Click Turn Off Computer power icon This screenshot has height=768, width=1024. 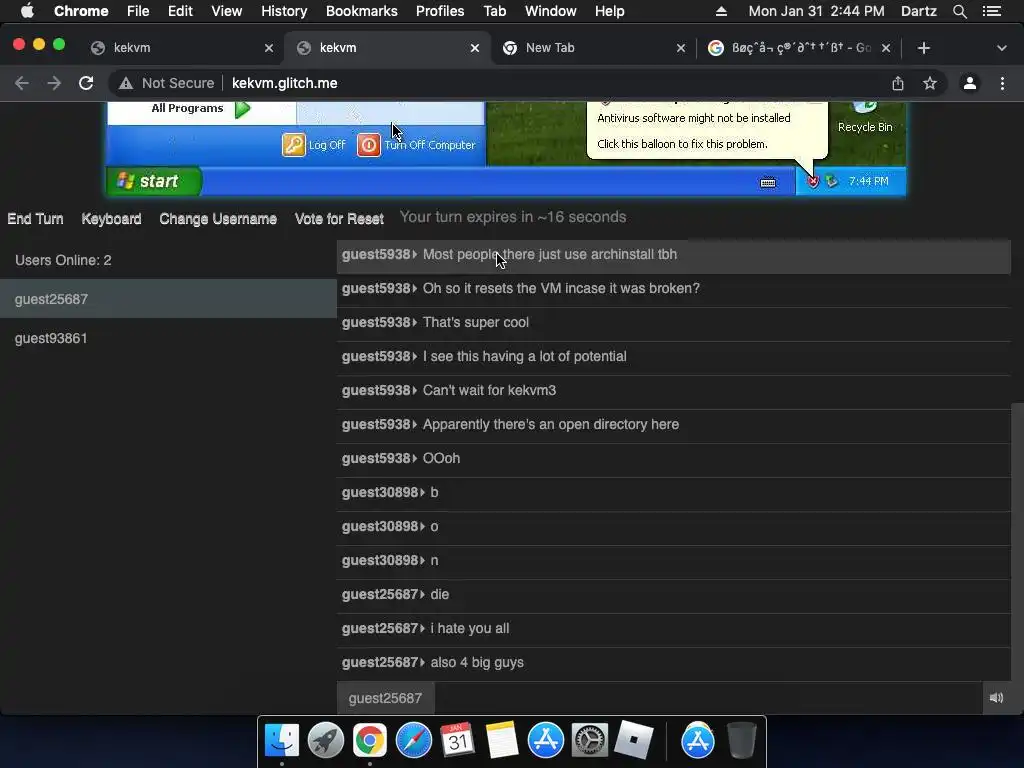click(368, 145)
